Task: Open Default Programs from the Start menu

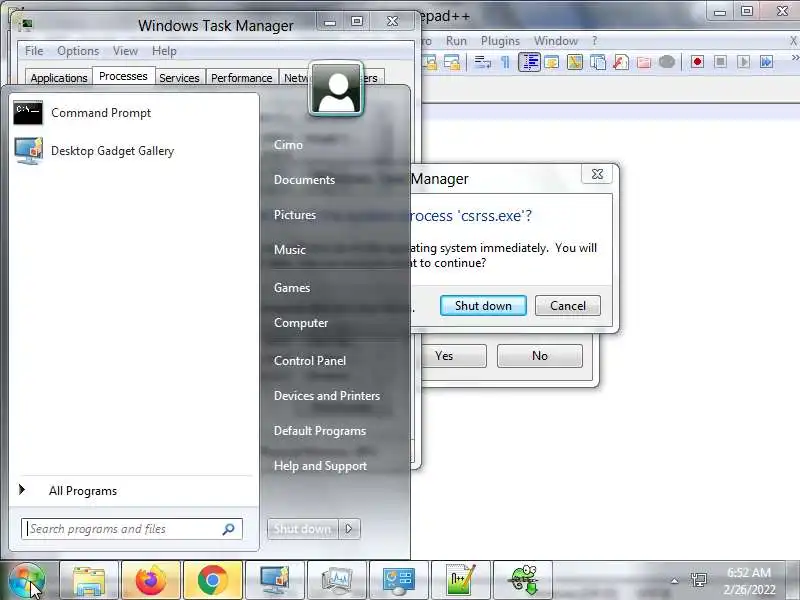Action: click(x=320, y=431)
